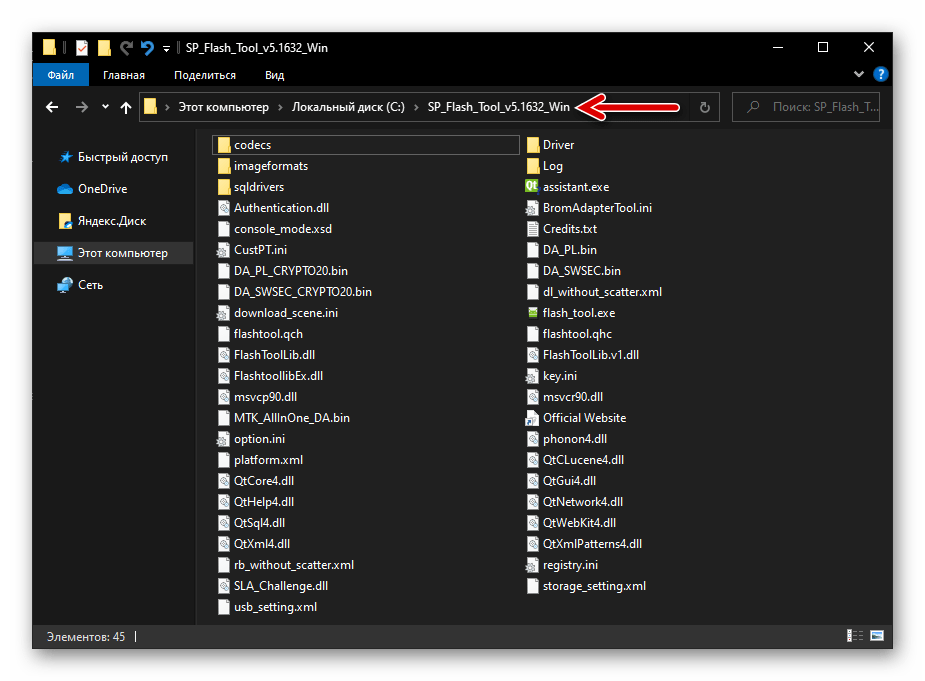Expand the ribbon with the chevron

click(x=859, y=74)
